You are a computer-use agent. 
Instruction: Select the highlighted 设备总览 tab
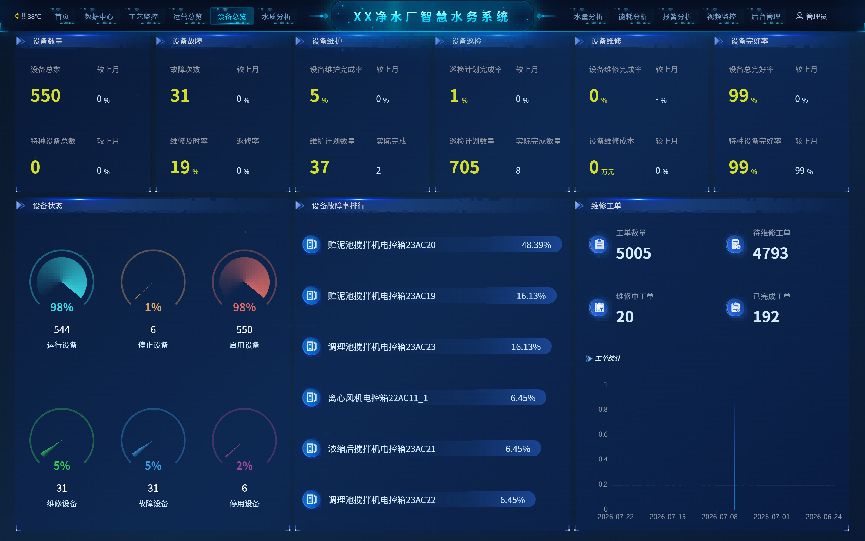[x=232, y=17]
